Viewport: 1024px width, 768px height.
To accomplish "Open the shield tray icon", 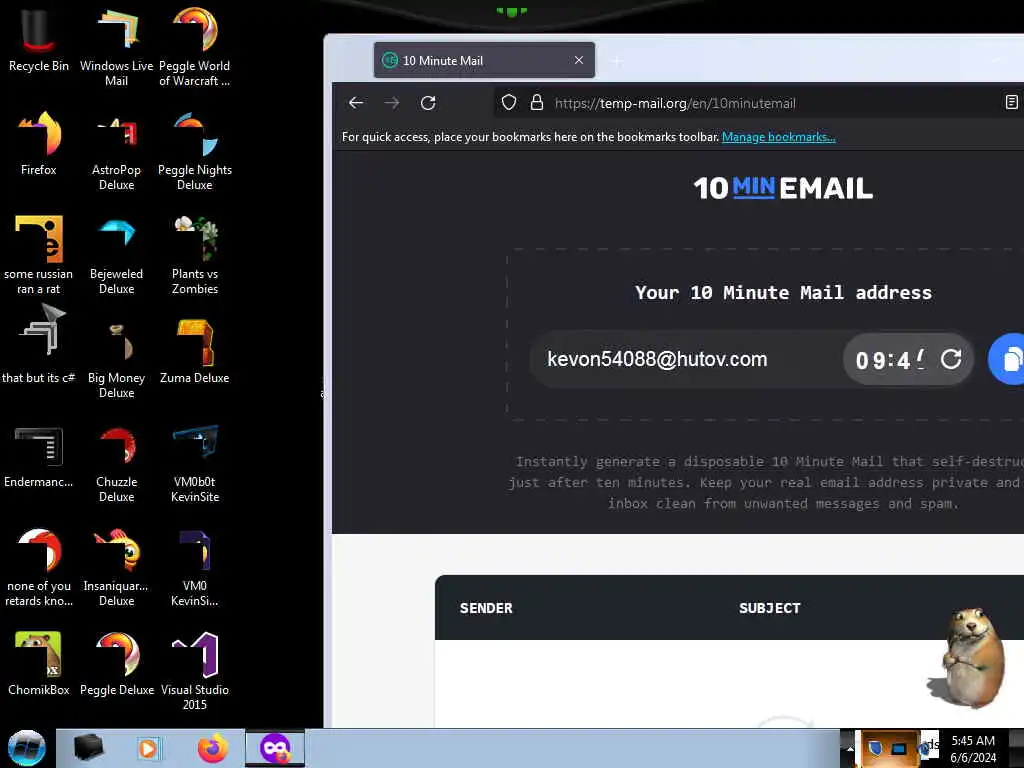I will tap(876, 748).
